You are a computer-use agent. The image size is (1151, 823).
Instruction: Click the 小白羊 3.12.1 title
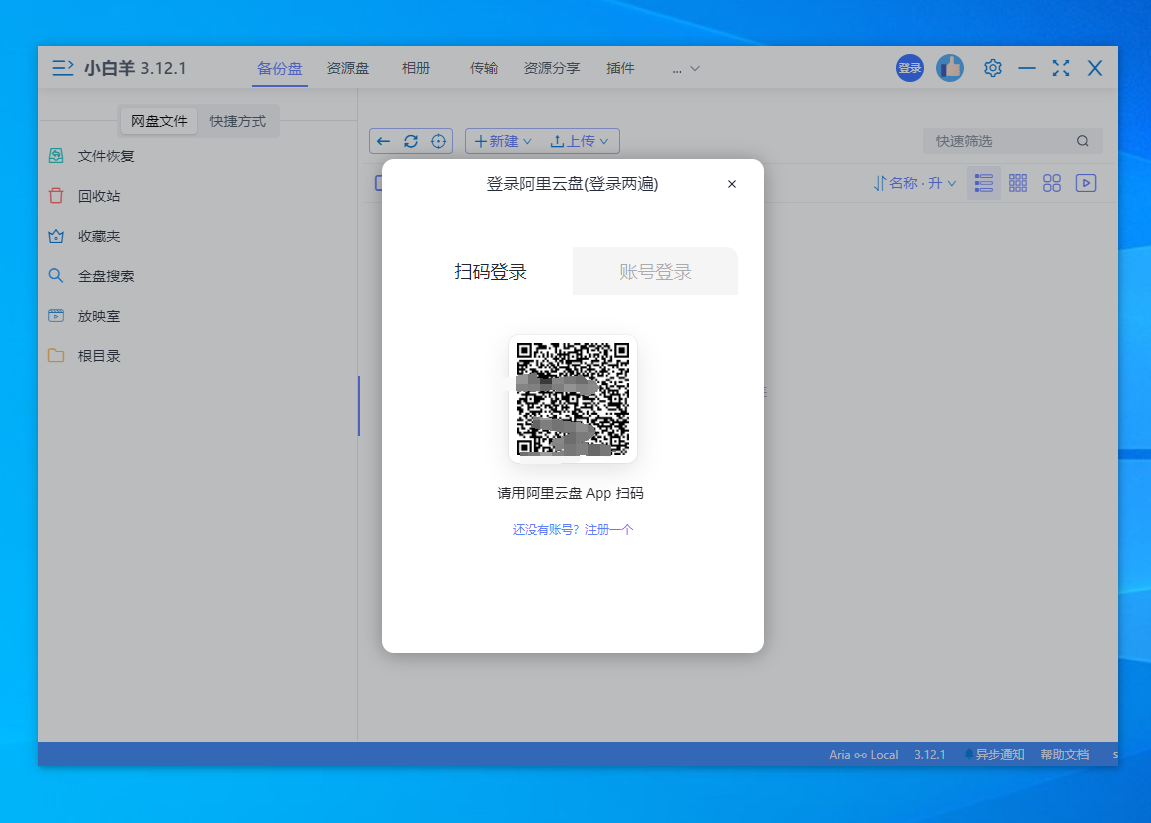point(135,68)
